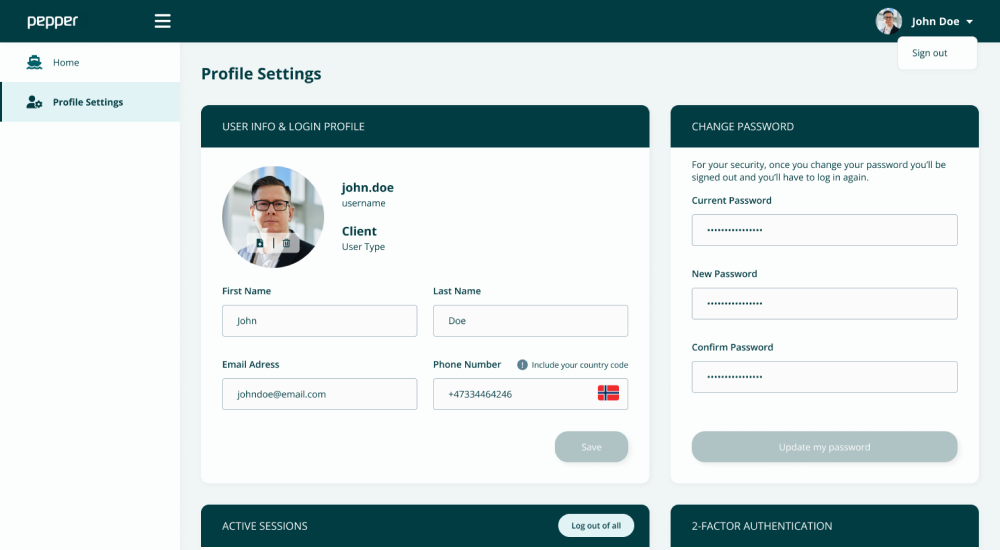
Task: Click John Doe's small avatar in header
Action: click(x=888, y=21)
